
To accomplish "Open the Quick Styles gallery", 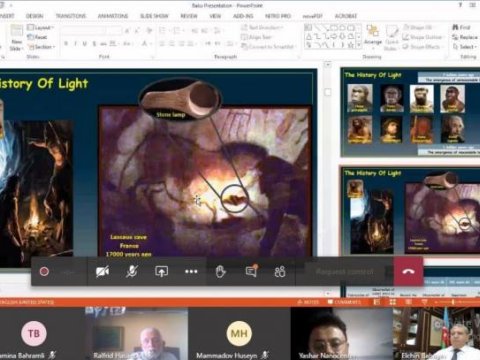I will click(392, 37).
